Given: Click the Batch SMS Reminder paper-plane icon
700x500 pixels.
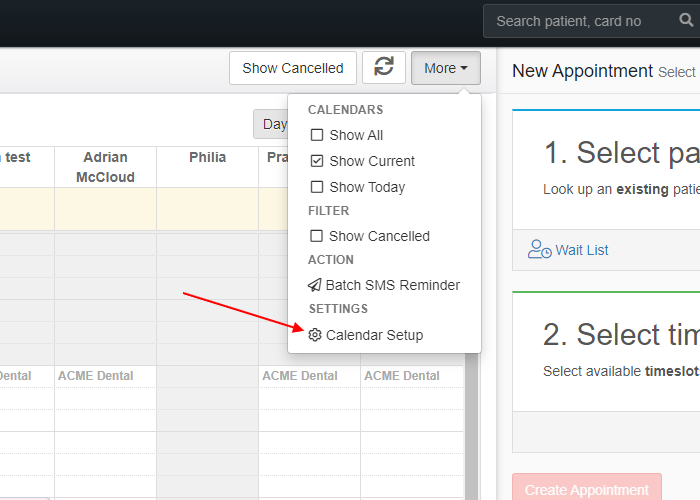Looking at the screenshot, I should tap(315, 285).
